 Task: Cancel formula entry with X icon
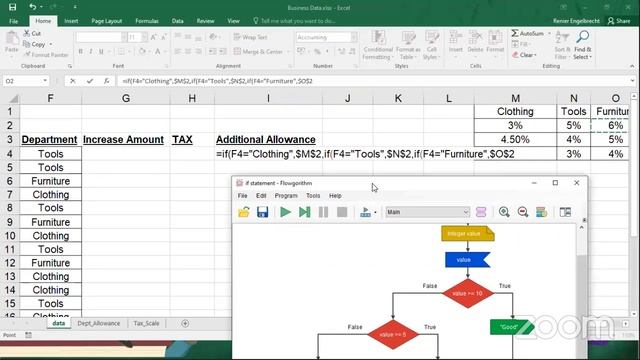72,81
